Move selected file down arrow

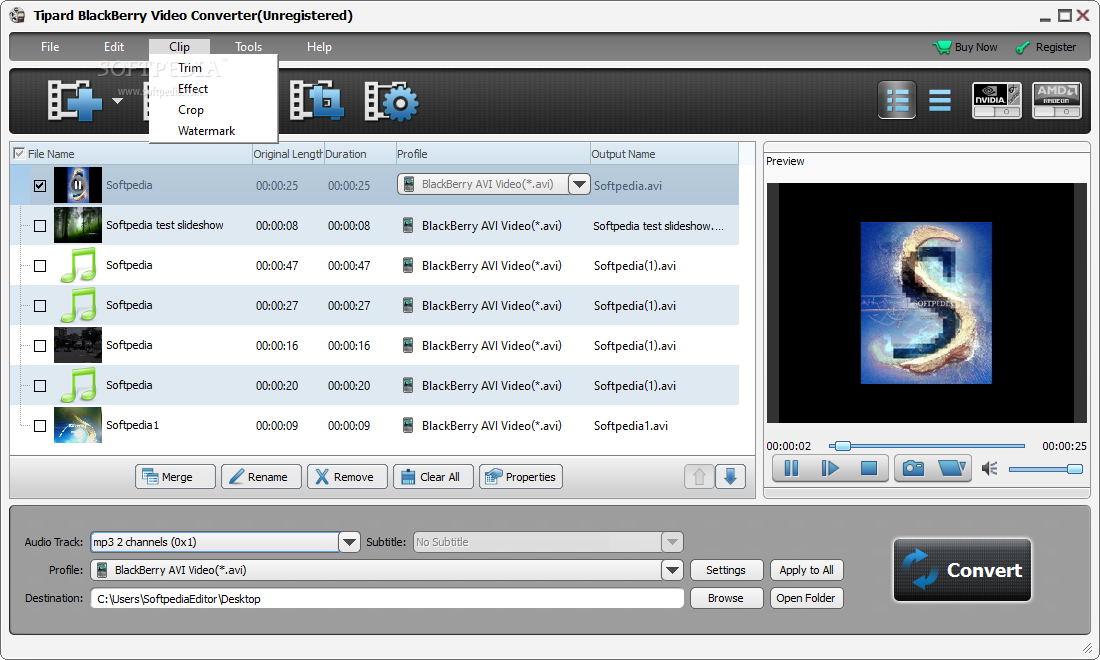[730, 477]
